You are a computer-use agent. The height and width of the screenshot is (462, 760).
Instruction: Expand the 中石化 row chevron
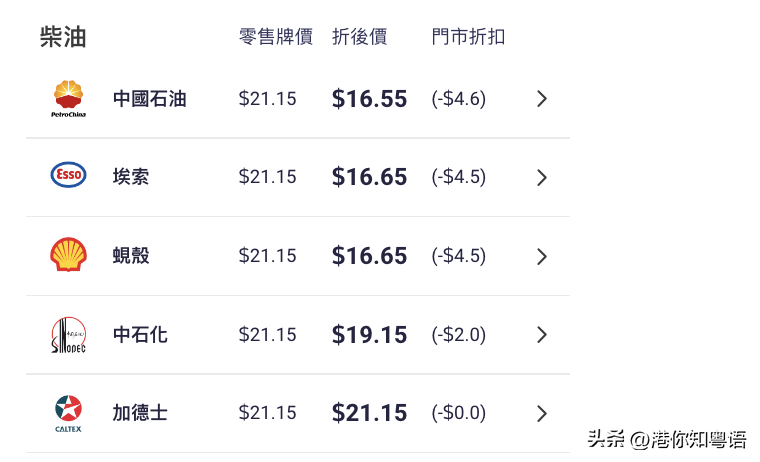(542, 335)
